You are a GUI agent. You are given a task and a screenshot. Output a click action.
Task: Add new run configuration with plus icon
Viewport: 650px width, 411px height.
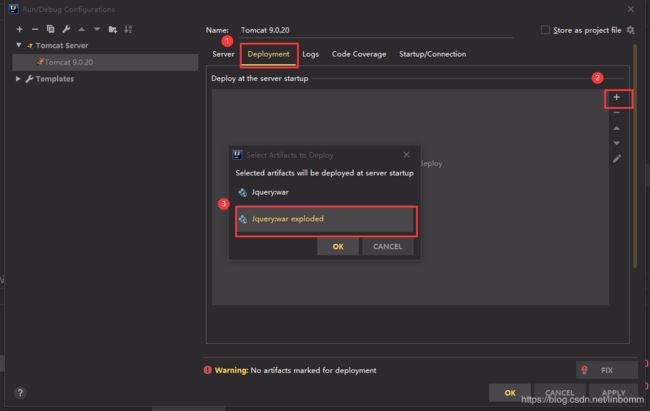(x=19, y=29)
